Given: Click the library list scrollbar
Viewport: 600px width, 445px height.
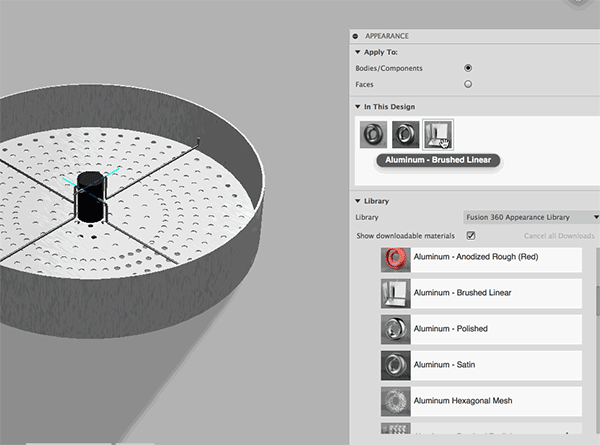Looking at the screenshot, I should 598,300.
